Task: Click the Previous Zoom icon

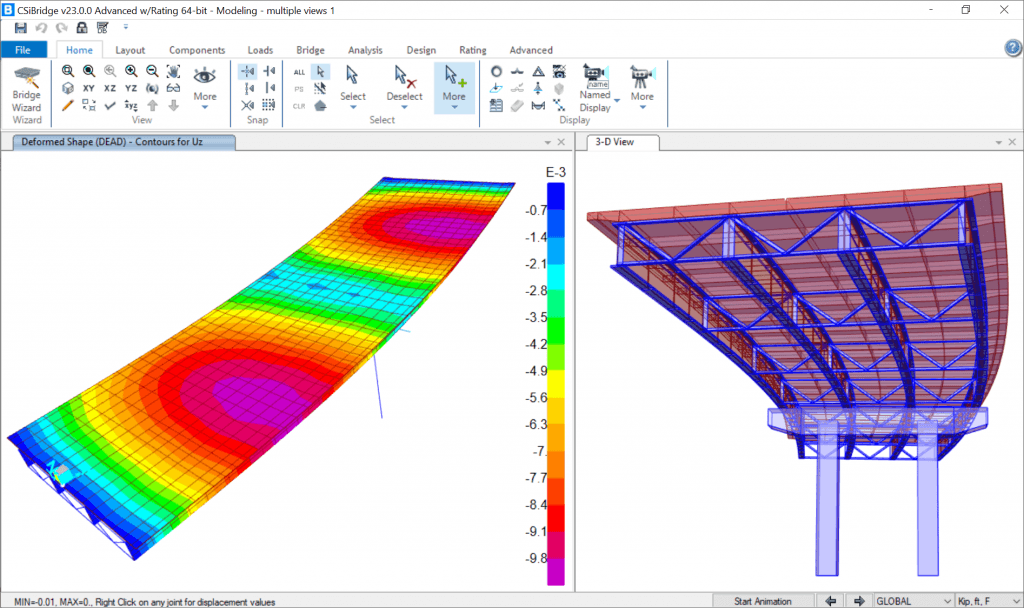Action: tap(110, 71)
